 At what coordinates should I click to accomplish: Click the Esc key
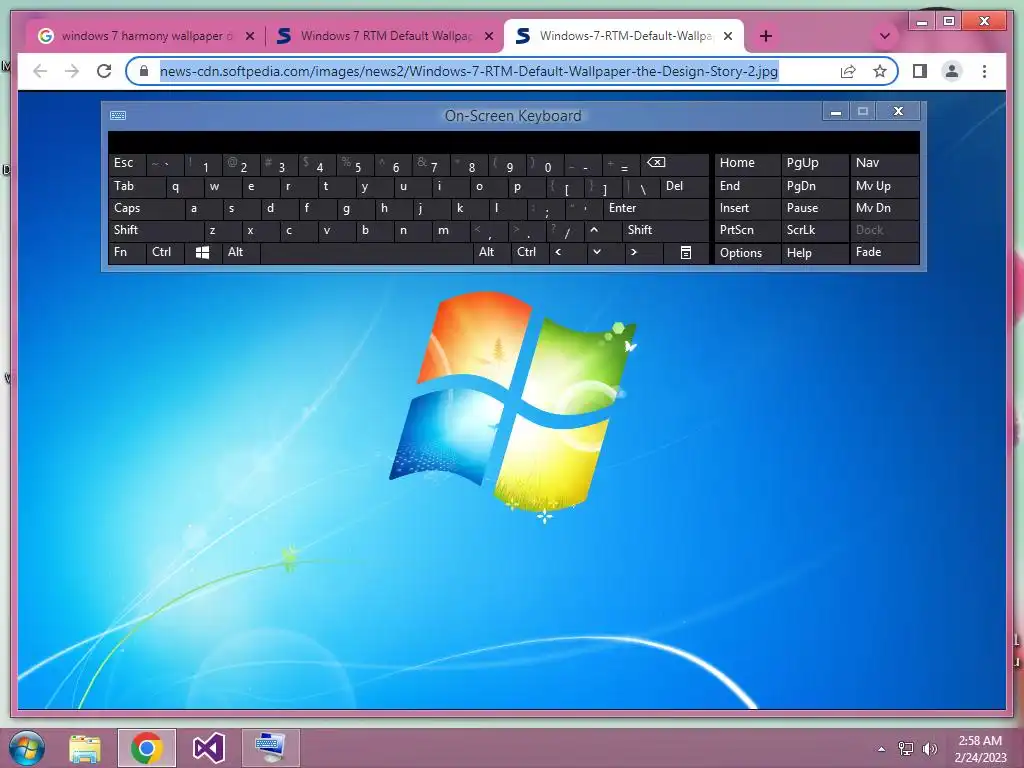click(127, 164)
